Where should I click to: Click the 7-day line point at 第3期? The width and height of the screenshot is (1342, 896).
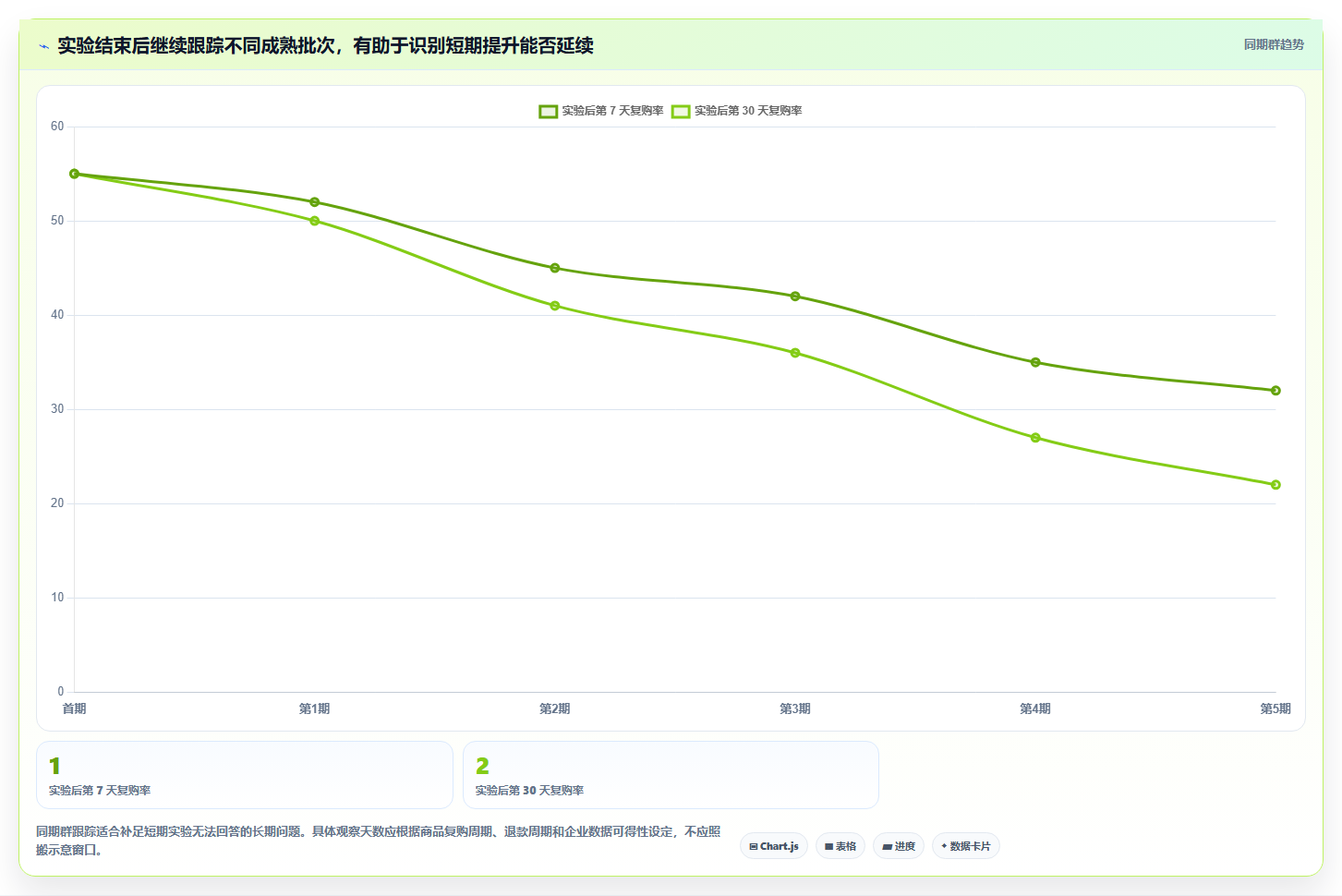795,297
